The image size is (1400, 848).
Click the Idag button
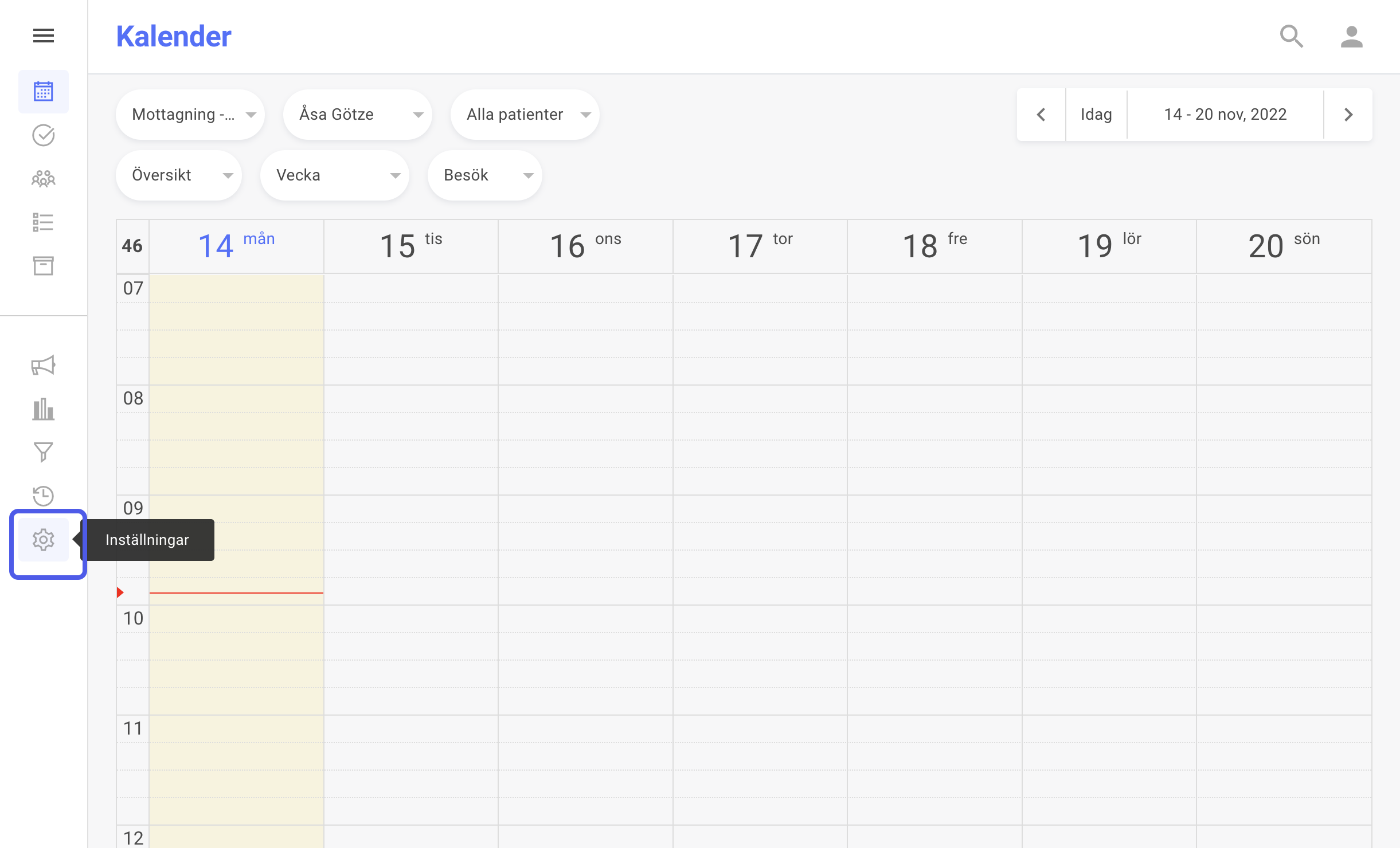point(1096,115)
